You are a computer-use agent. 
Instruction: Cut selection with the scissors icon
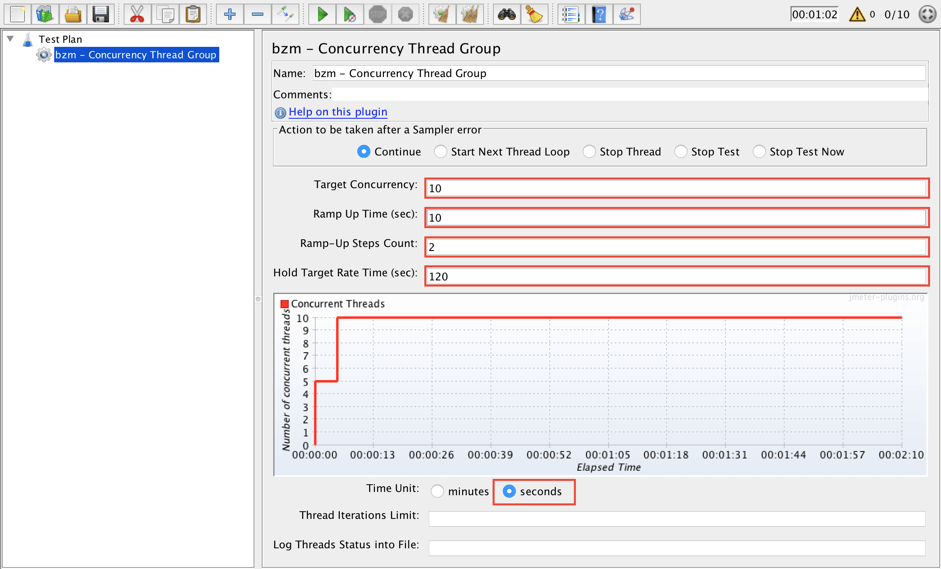[x=137, y=14]
